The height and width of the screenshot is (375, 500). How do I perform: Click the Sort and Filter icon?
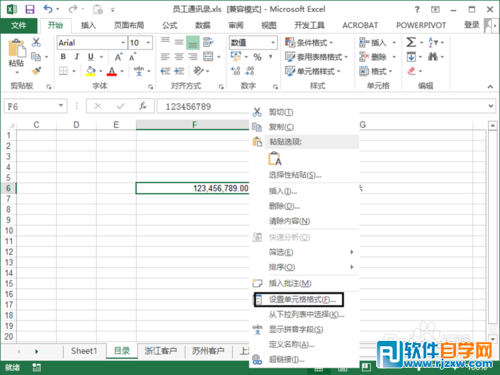coord(433,42)
